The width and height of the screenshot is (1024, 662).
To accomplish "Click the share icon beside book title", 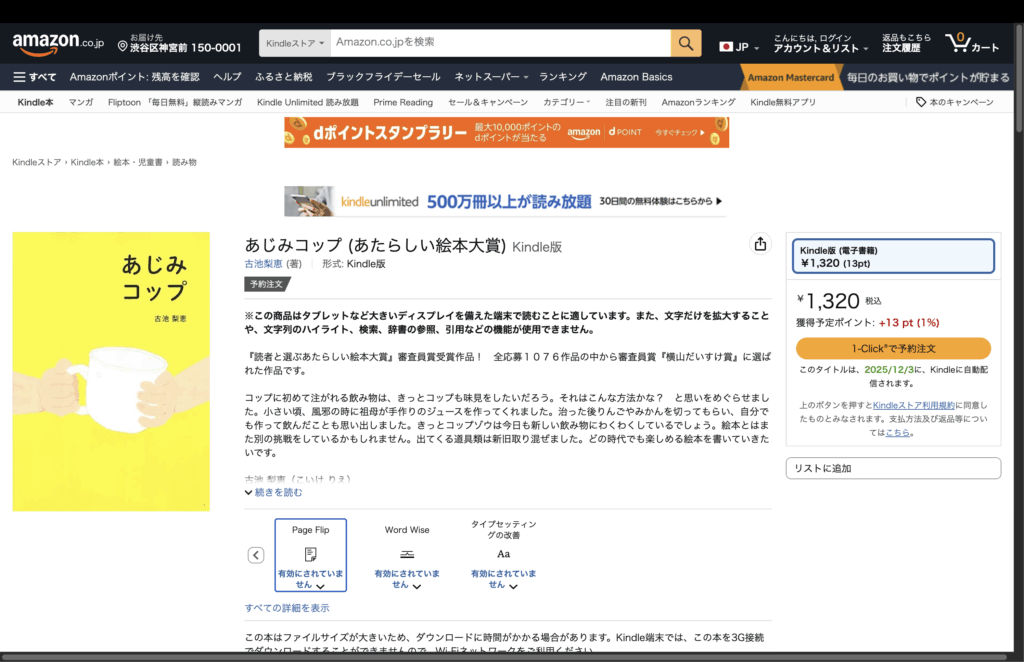I will (x=760, y=245).
